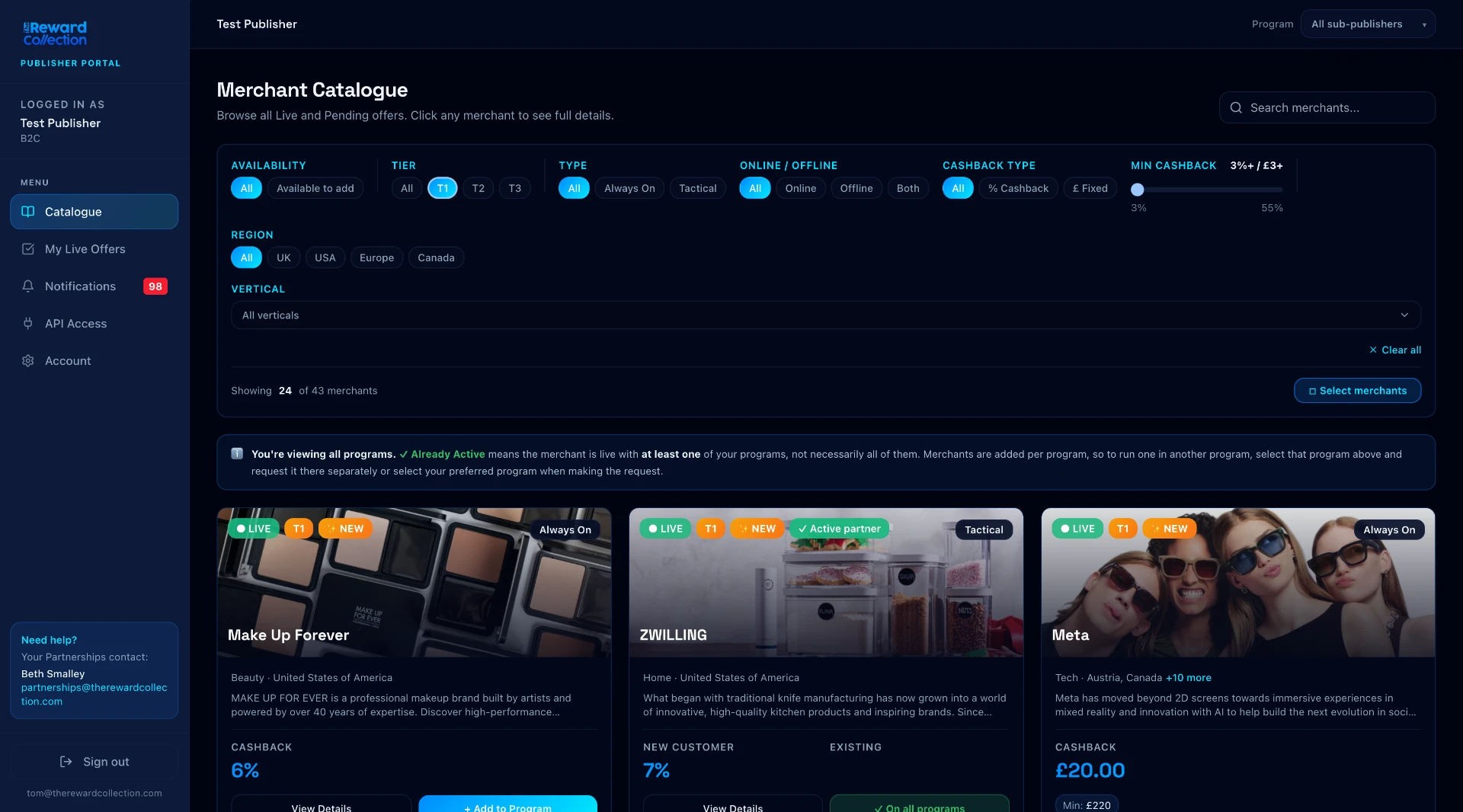1463x812 pixels.
Task: Click the X icon beside Clear all
Action: (1373, 350)
